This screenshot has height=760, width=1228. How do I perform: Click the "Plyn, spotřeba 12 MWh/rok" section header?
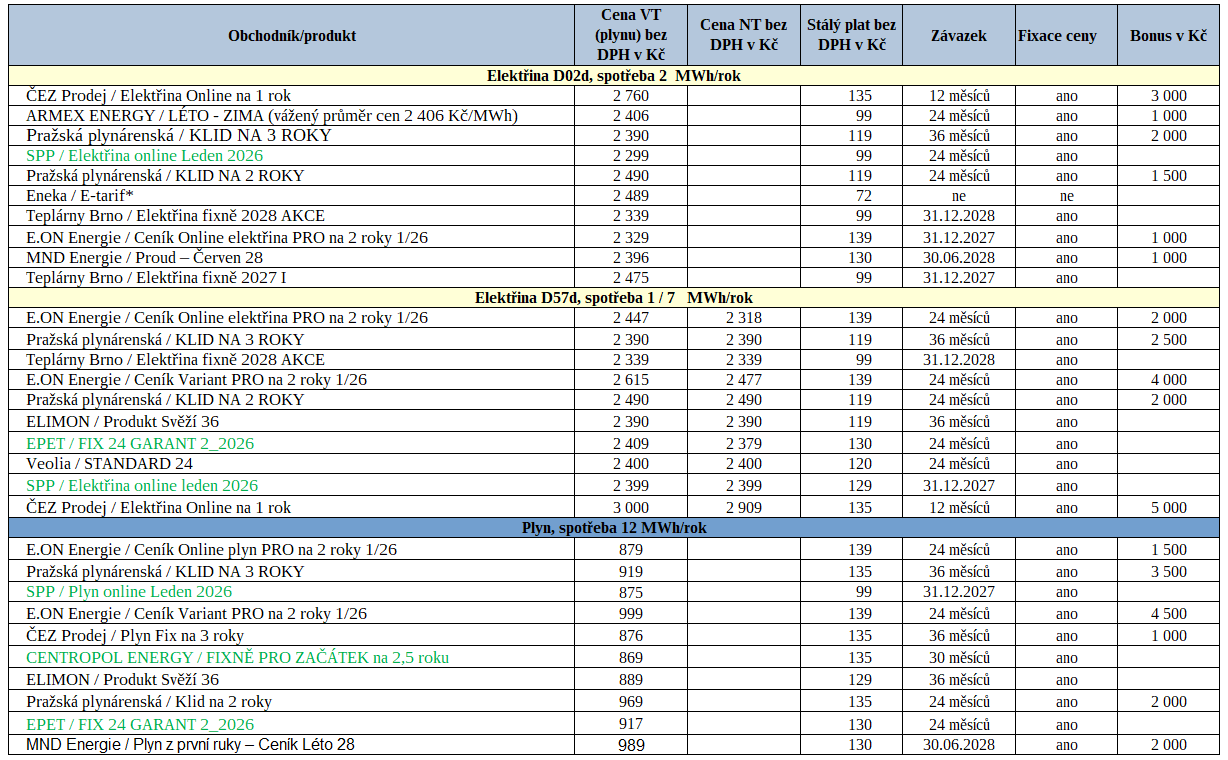[613, 528]
